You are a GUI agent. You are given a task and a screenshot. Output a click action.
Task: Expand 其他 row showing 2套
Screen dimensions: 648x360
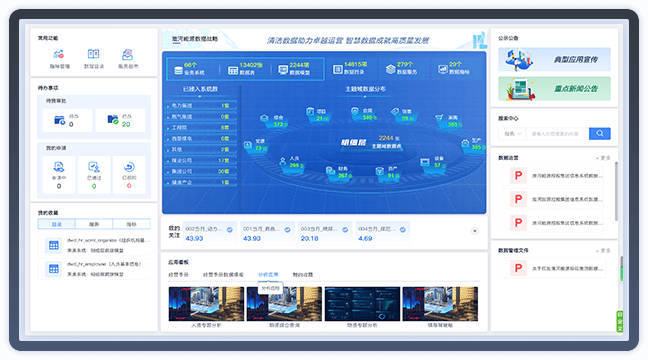[201, 150]
